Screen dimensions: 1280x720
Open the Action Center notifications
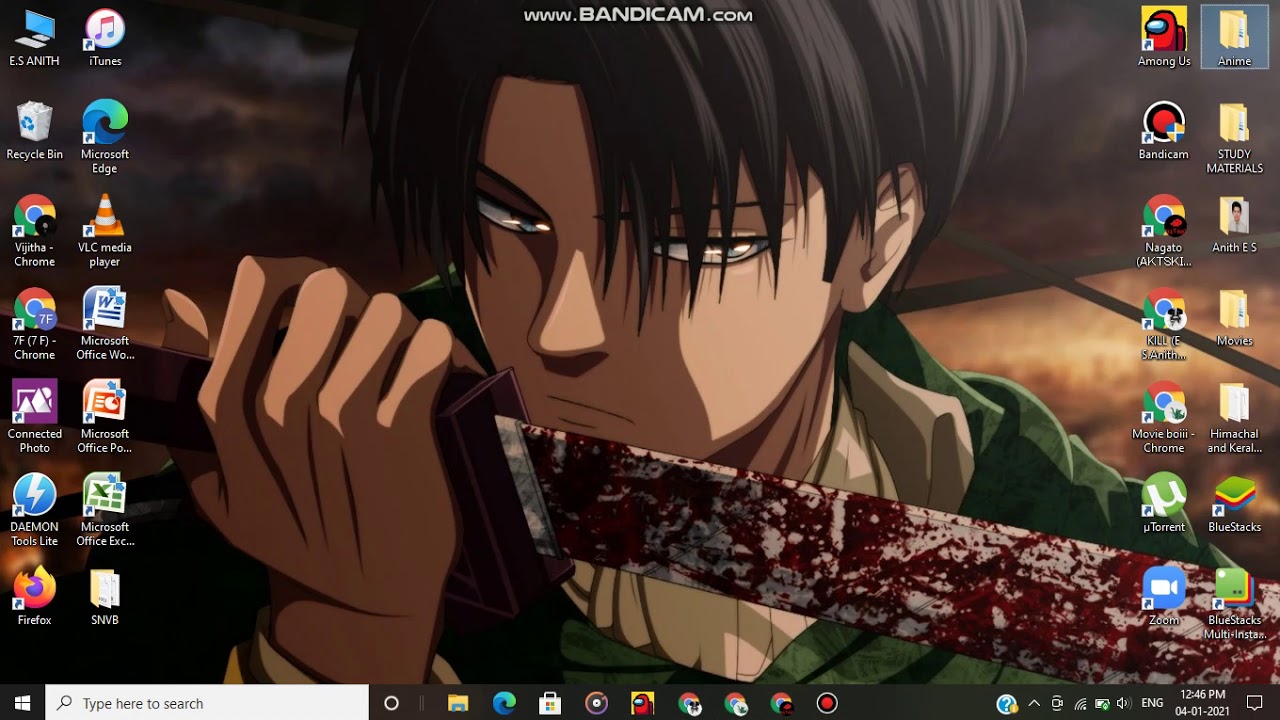[1255, 703]
